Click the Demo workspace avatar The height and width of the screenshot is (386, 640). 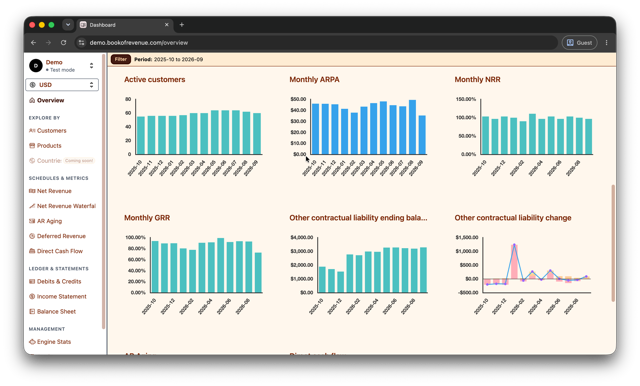(36, 66)
